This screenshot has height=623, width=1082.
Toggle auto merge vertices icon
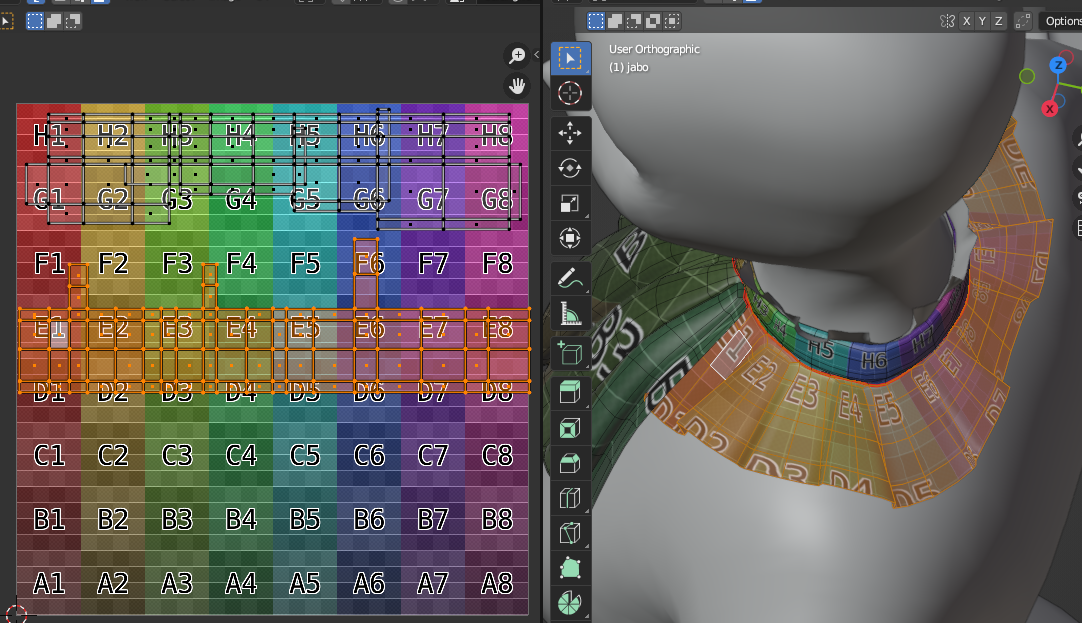click(x=1023, y=21)
